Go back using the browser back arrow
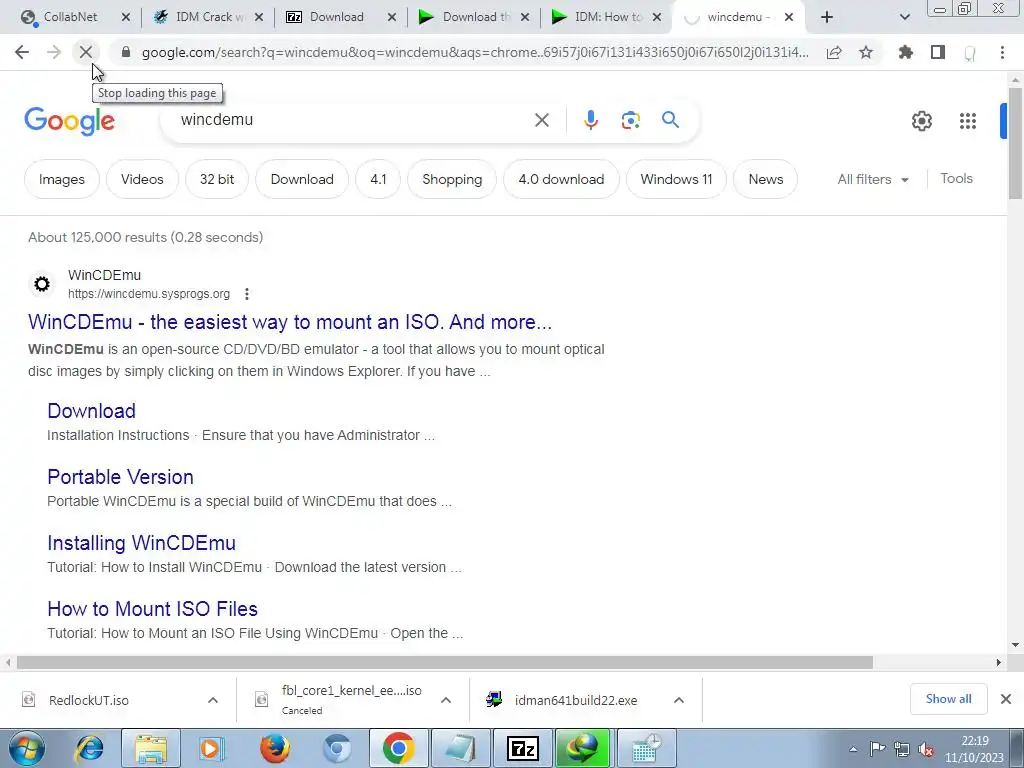 [22, 52]
